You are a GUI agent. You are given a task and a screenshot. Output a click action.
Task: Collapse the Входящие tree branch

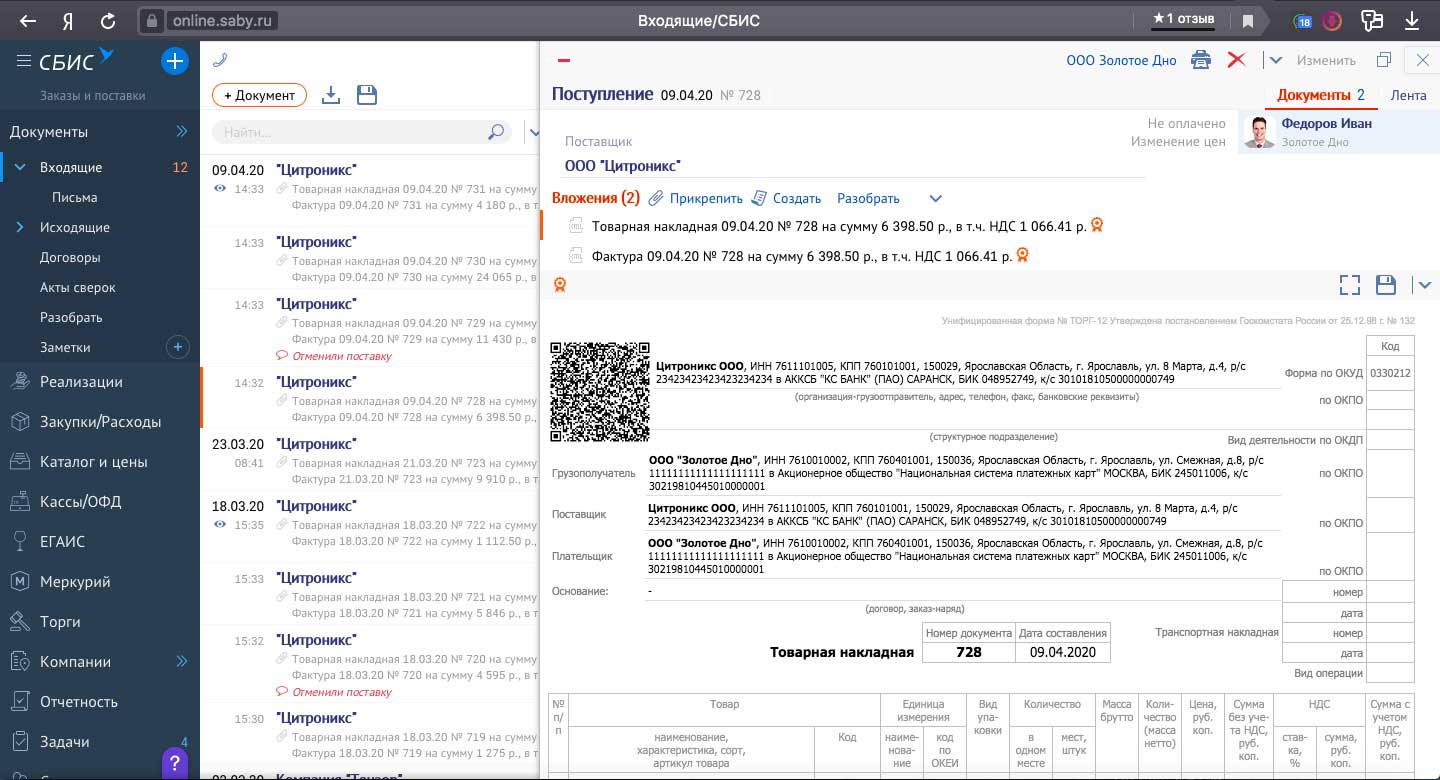coord(20,167)
